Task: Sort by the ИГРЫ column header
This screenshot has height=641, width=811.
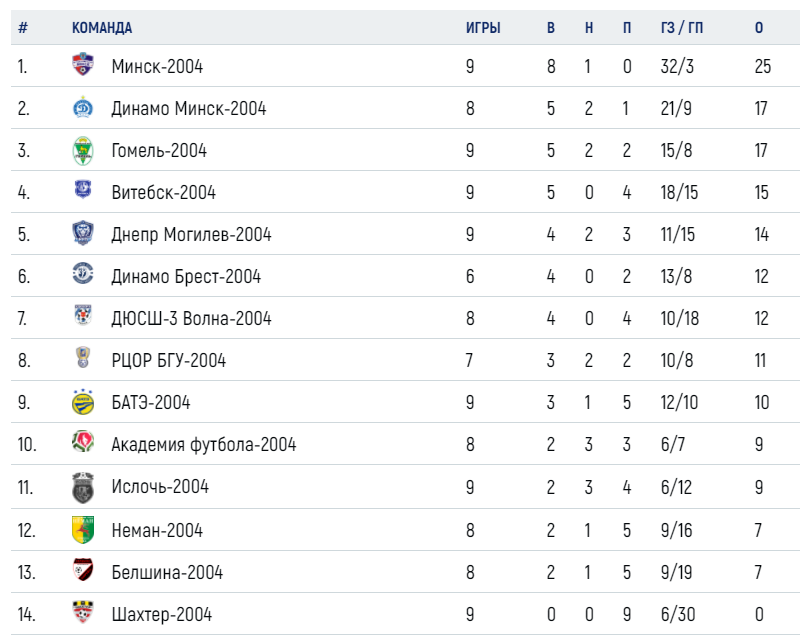Action: pos(483,27)
